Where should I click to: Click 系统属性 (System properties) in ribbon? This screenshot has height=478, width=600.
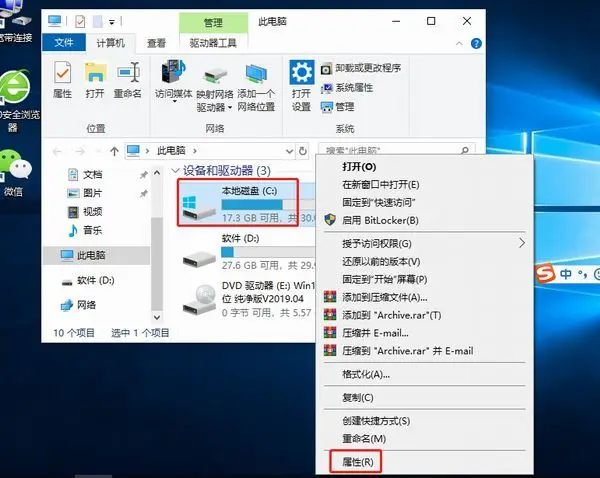pos(353,87)
